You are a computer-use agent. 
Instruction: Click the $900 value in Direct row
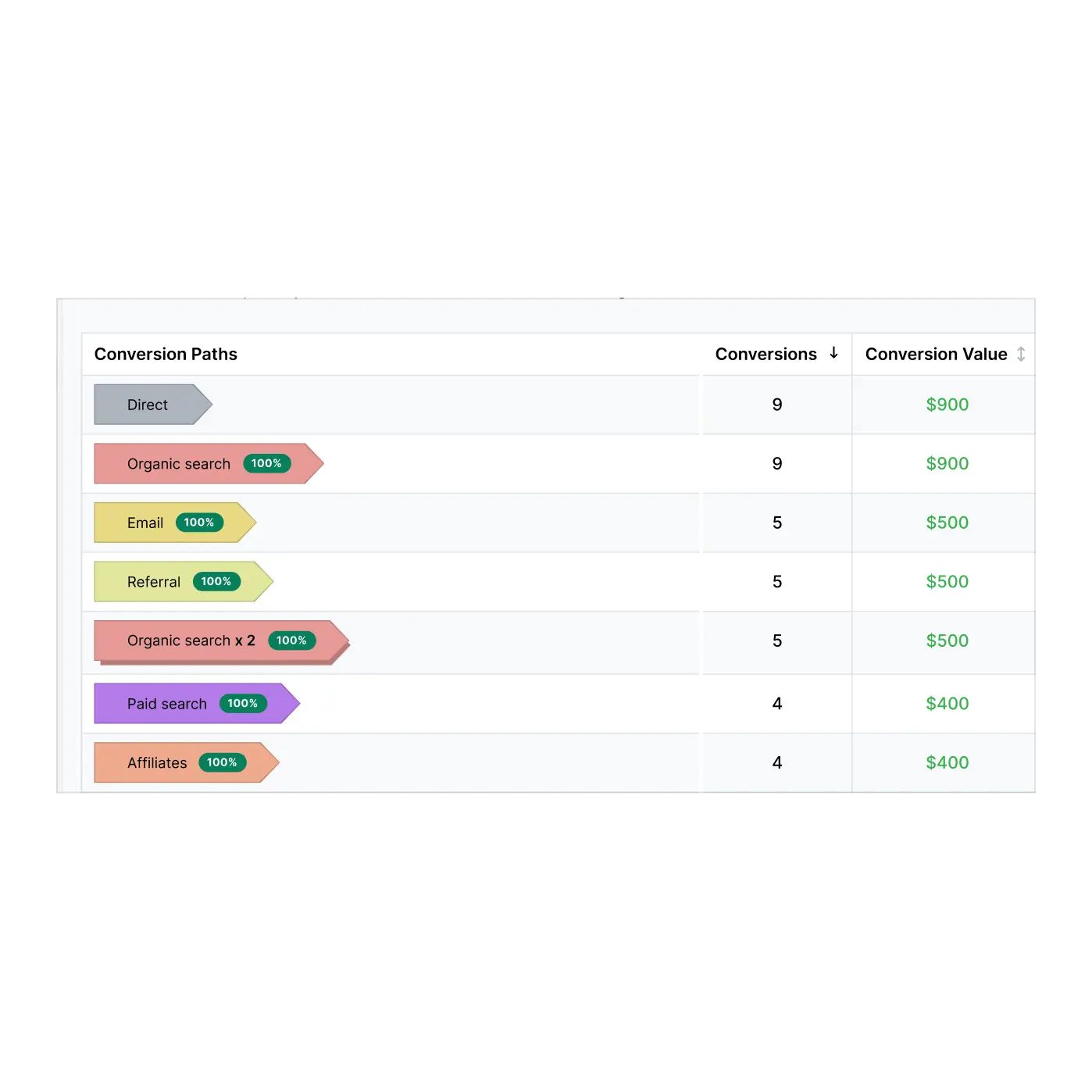coord(947,405)
